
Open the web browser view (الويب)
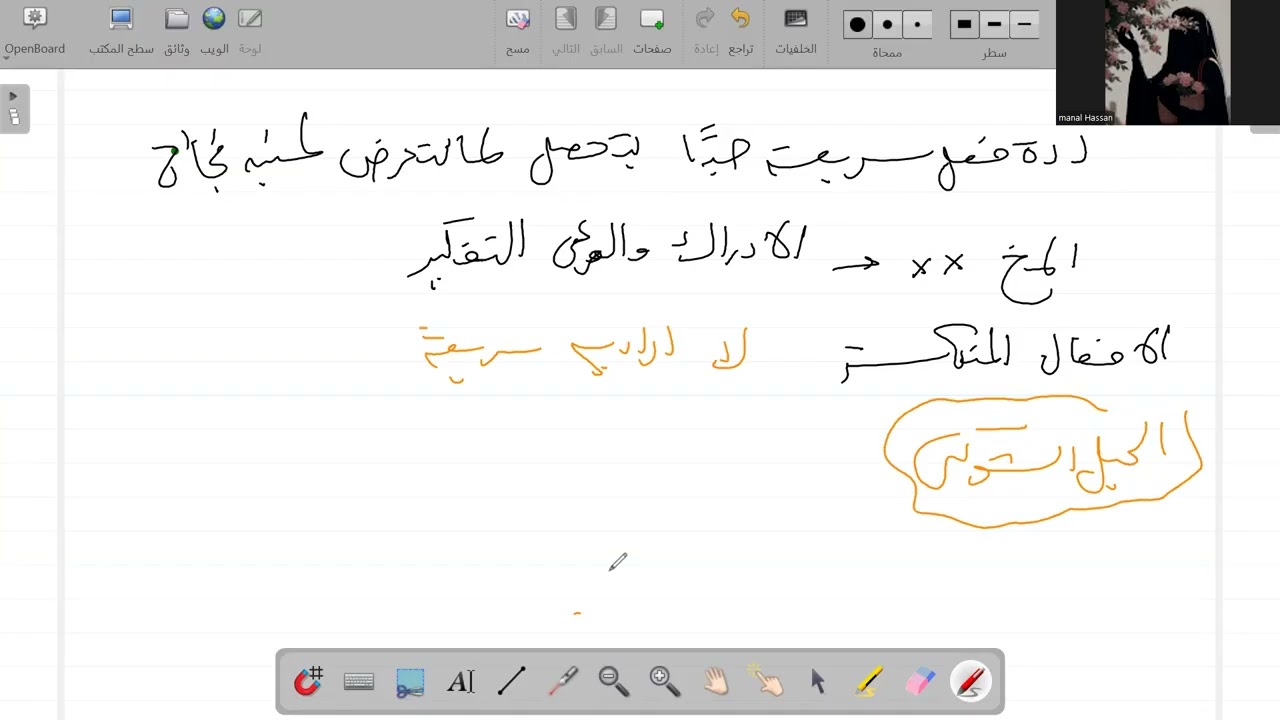pos(214,31)
